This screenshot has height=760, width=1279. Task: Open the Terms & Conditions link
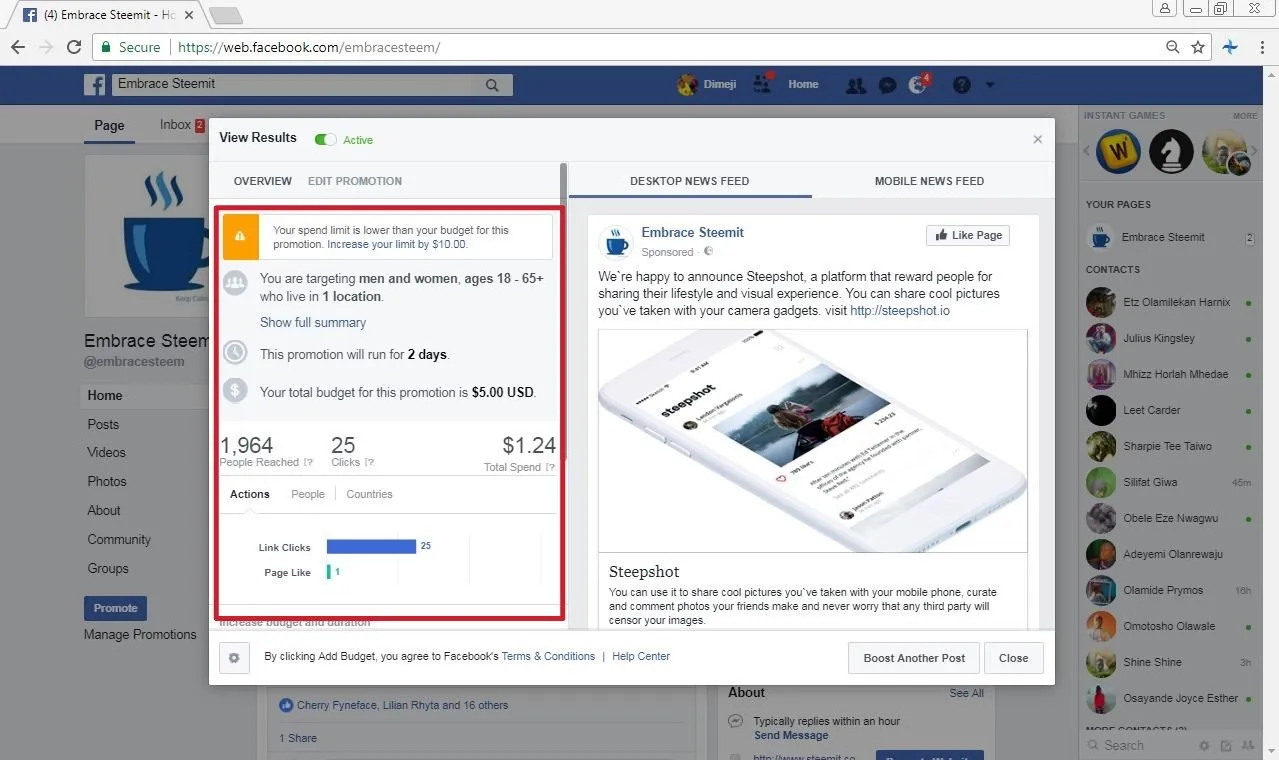(548, 656)
